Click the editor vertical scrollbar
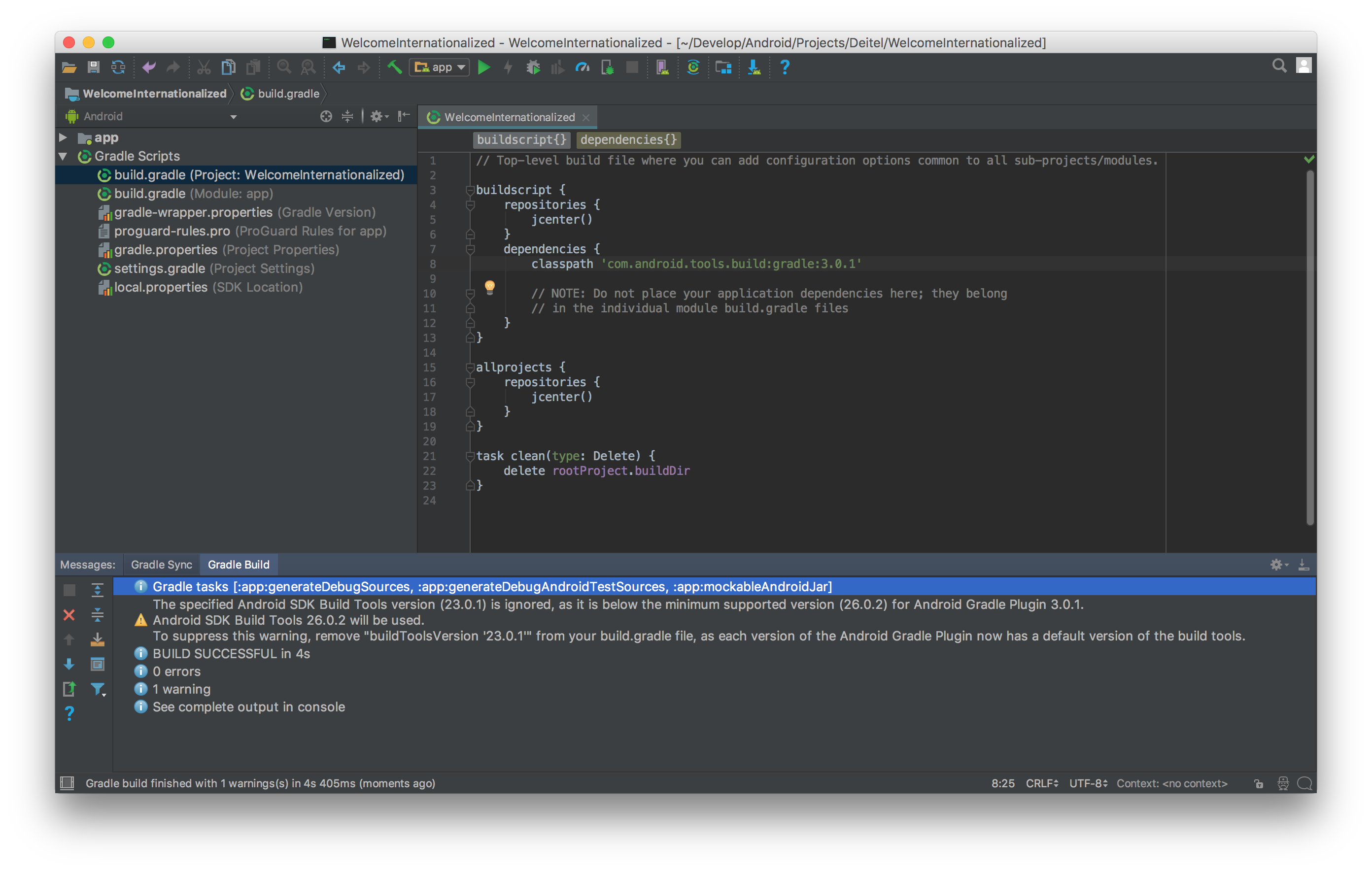 (x=1310, y=347)
